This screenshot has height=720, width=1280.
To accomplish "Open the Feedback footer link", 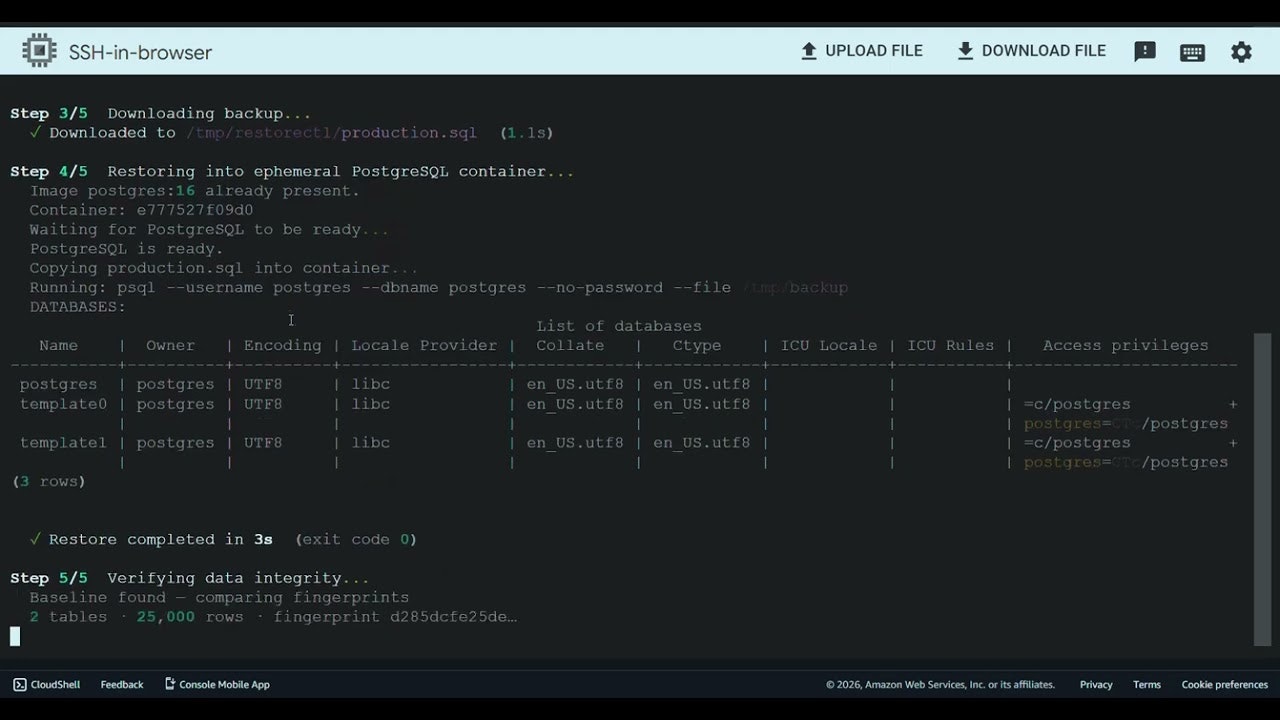I will tap(122, 685).
